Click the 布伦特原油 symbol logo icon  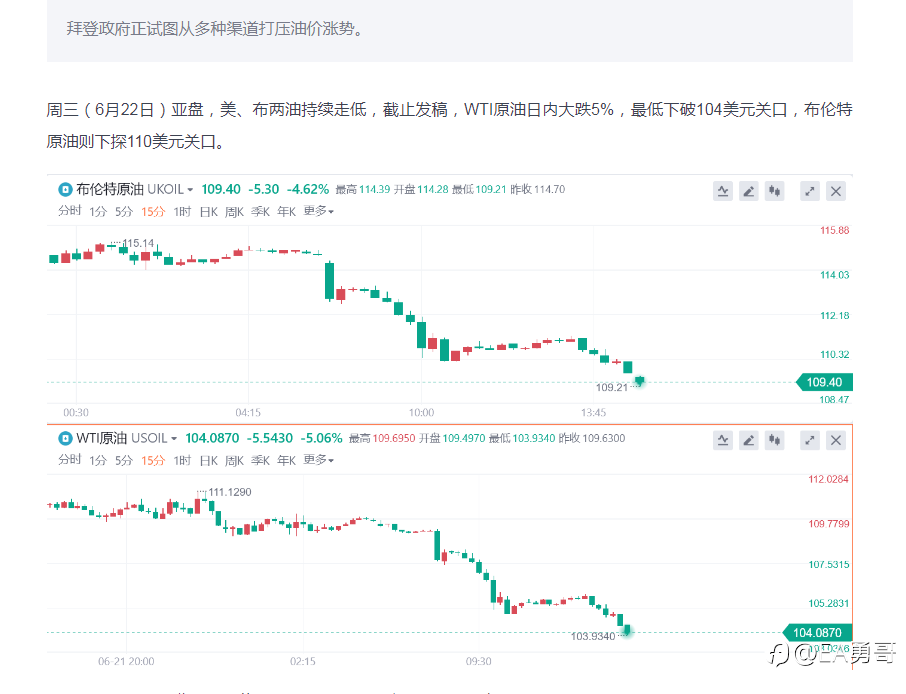click(66, 189)
